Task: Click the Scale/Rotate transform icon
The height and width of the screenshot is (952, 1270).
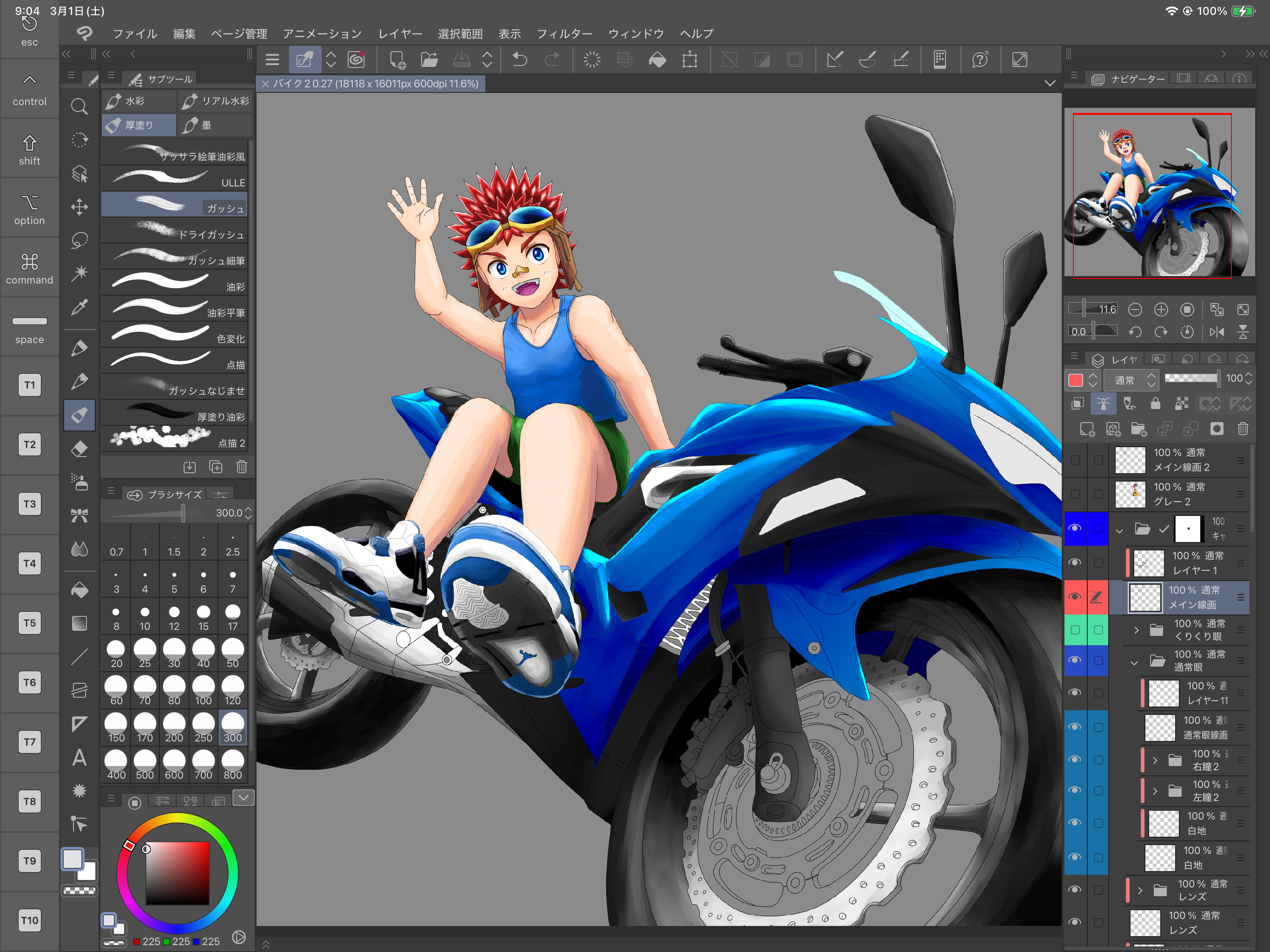Action: coord(690,59)
